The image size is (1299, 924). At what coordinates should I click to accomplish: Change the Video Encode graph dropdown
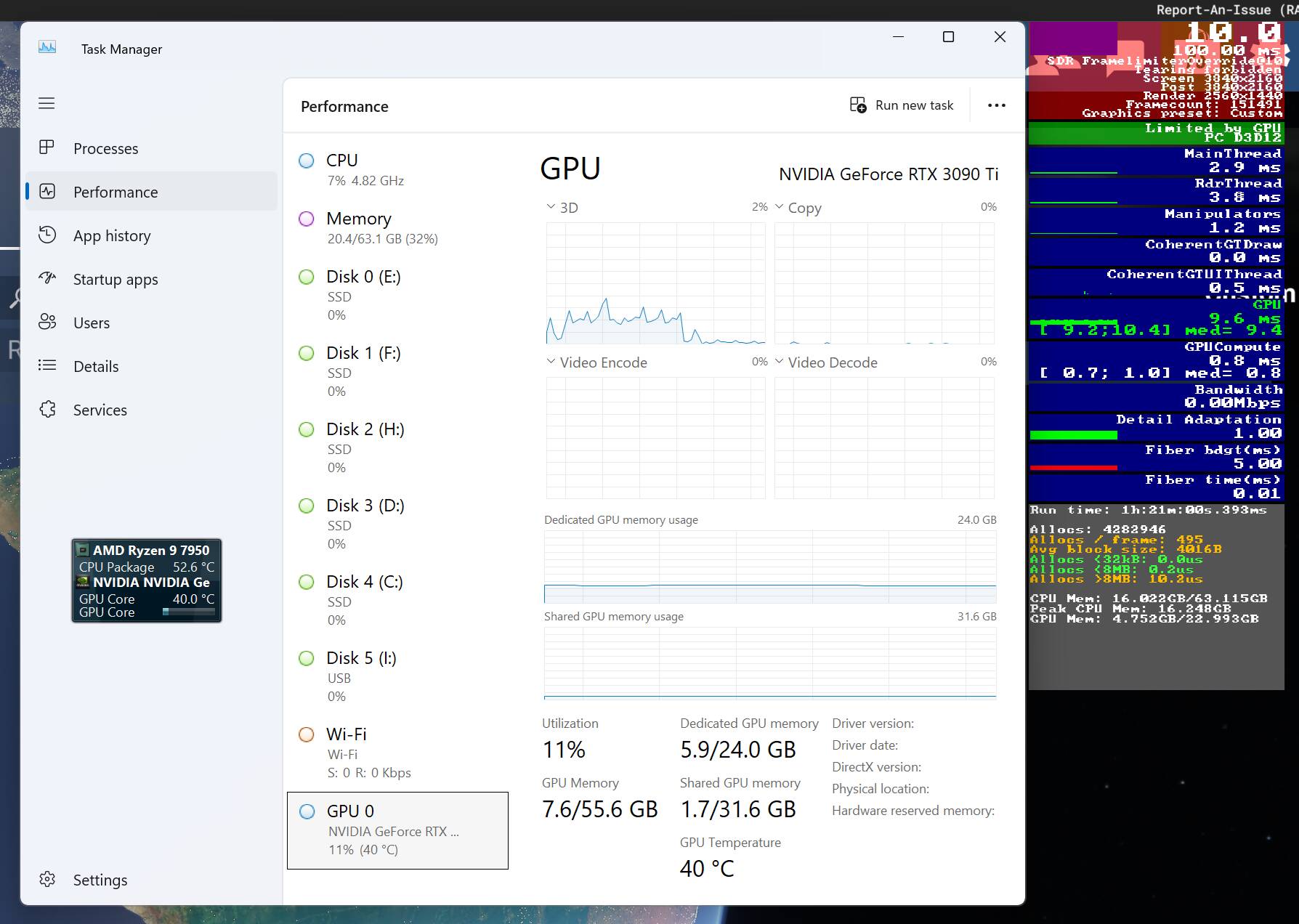(x=551, y=362)
